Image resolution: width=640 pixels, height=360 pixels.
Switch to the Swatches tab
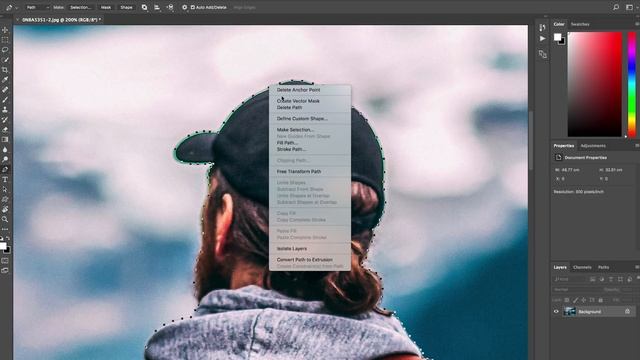580,24
